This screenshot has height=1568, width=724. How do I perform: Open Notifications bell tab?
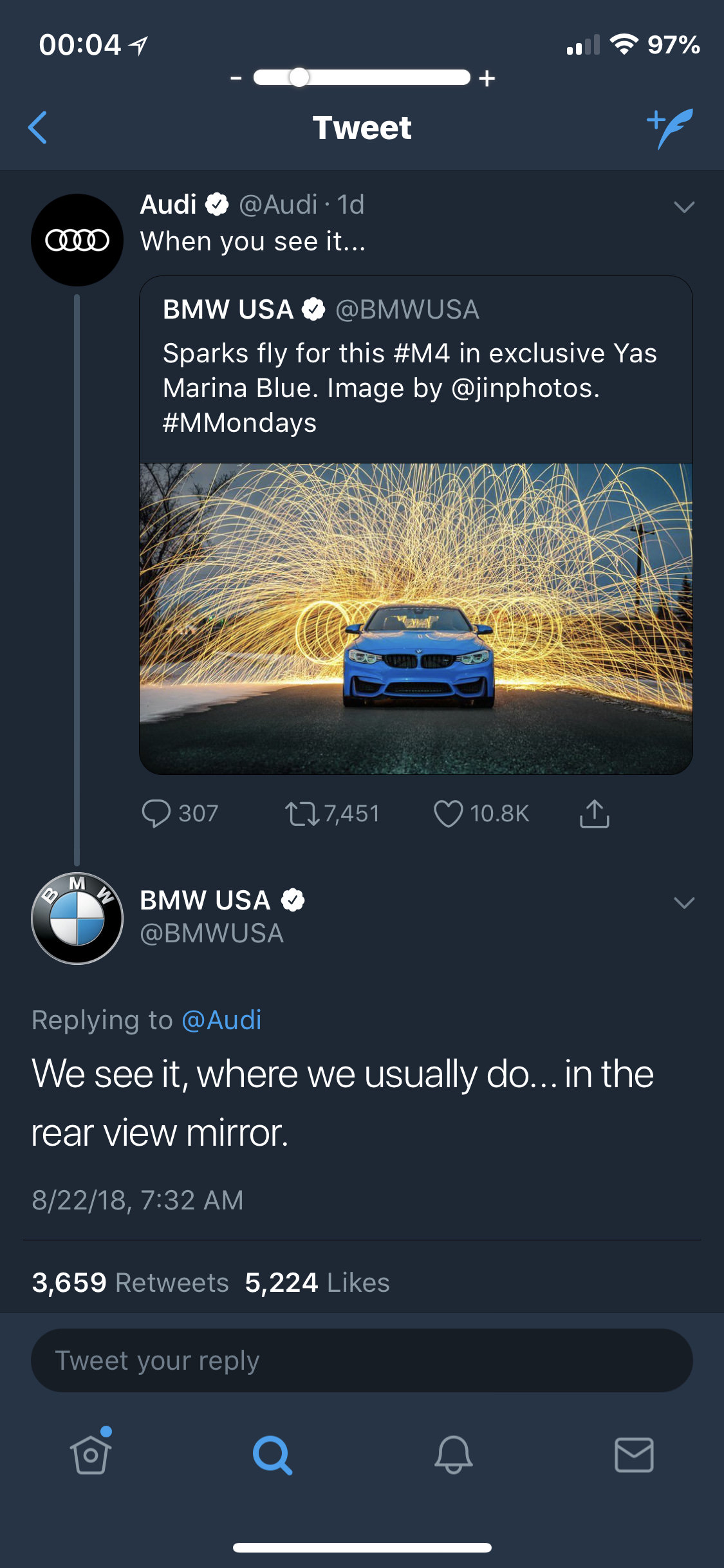453,1454
